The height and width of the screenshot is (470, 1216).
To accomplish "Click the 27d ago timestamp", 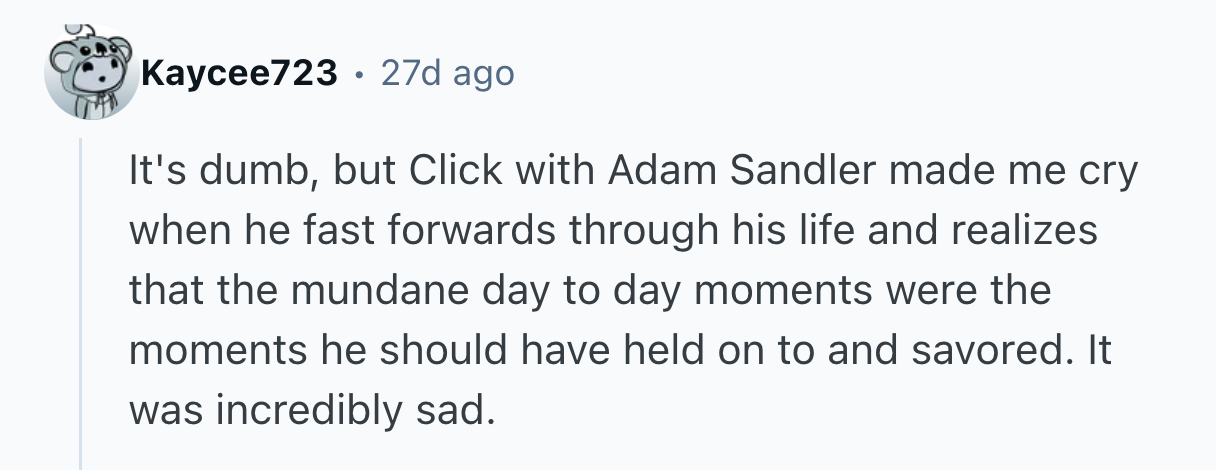I will (x=447, y=73).
